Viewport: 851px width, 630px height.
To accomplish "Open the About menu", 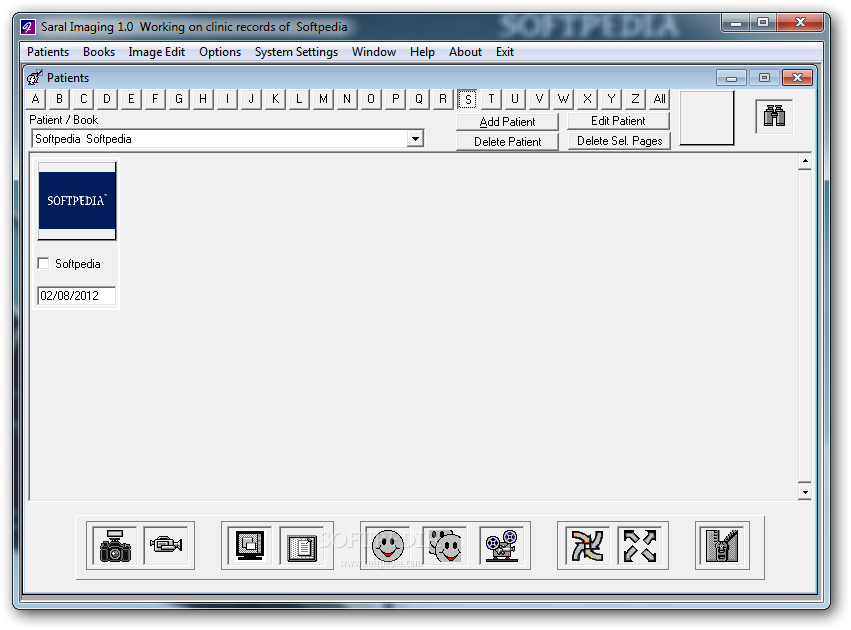I will tap(465, 52).
